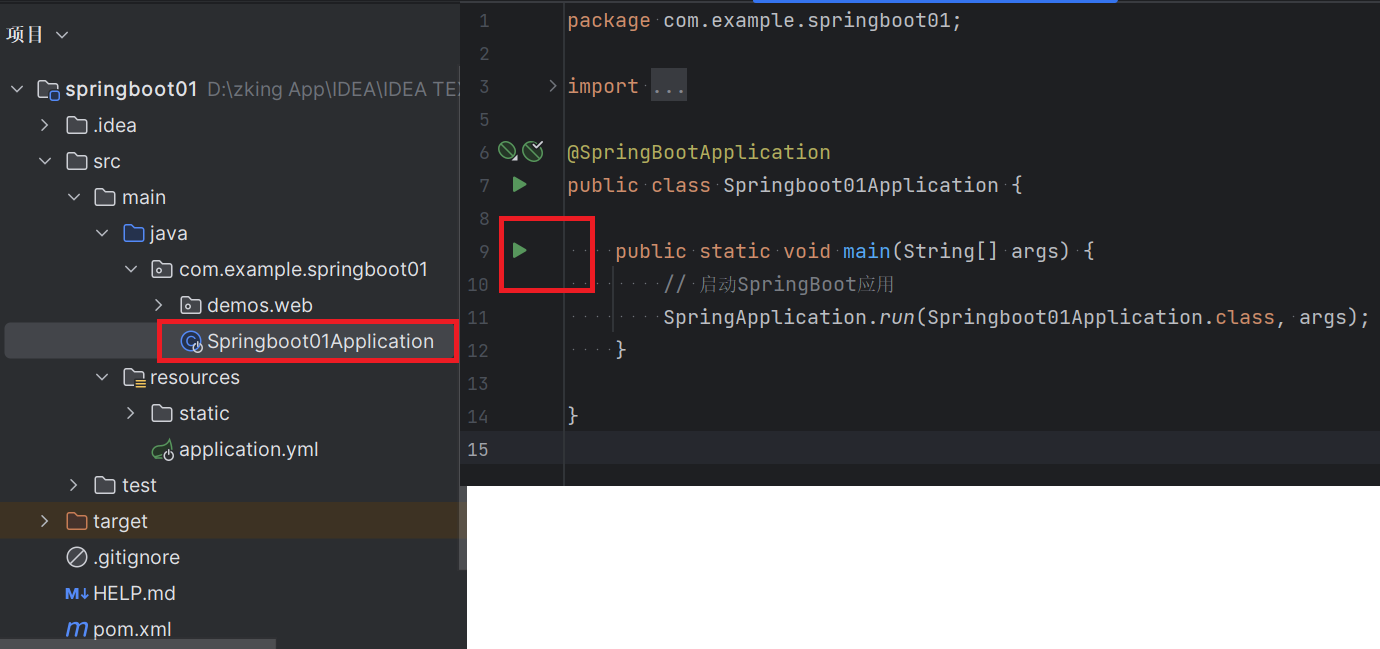Click the Markdown icon beside HELP.md
1380x649 pixels.
[76, 593]
